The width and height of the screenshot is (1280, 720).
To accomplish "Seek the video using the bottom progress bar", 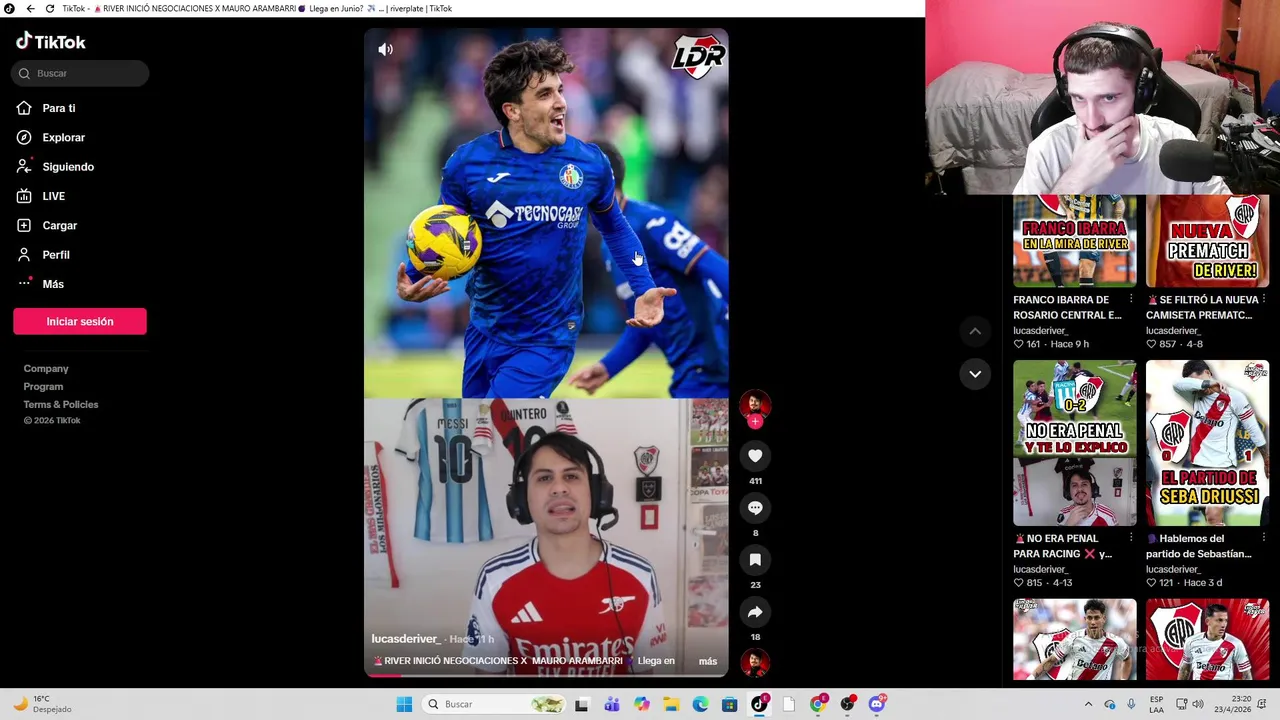I will click(x=546, y=676).
